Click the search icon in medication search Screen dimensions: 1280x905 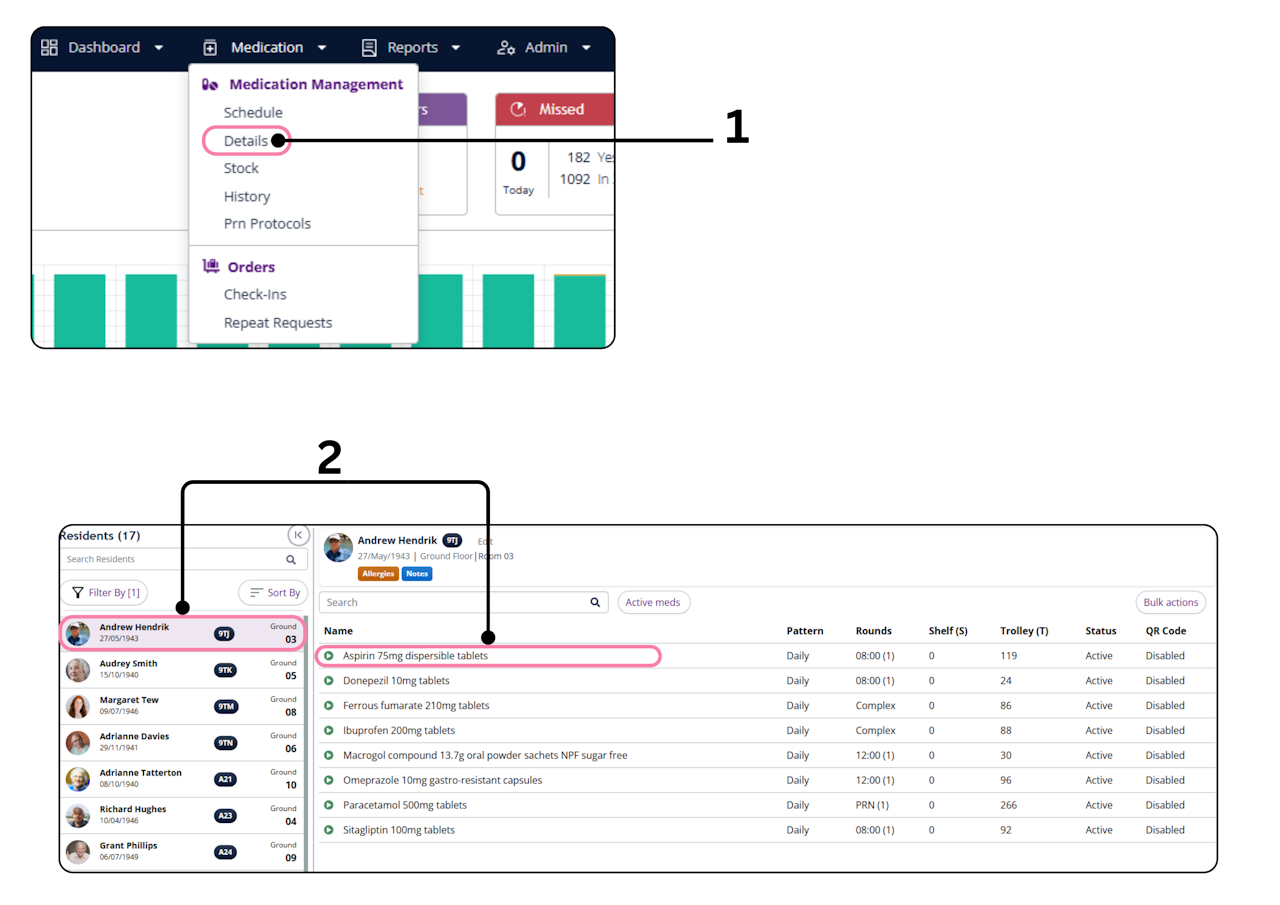coord(595,602)
